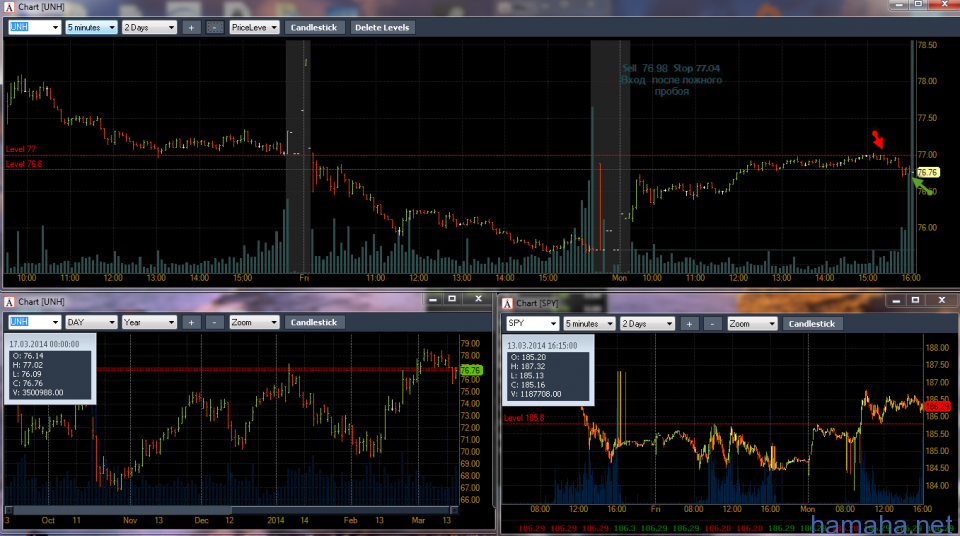The height and width of the screenshot is (536, 960).
Task: Click the Delete Levels button
Action: [382, 28]
